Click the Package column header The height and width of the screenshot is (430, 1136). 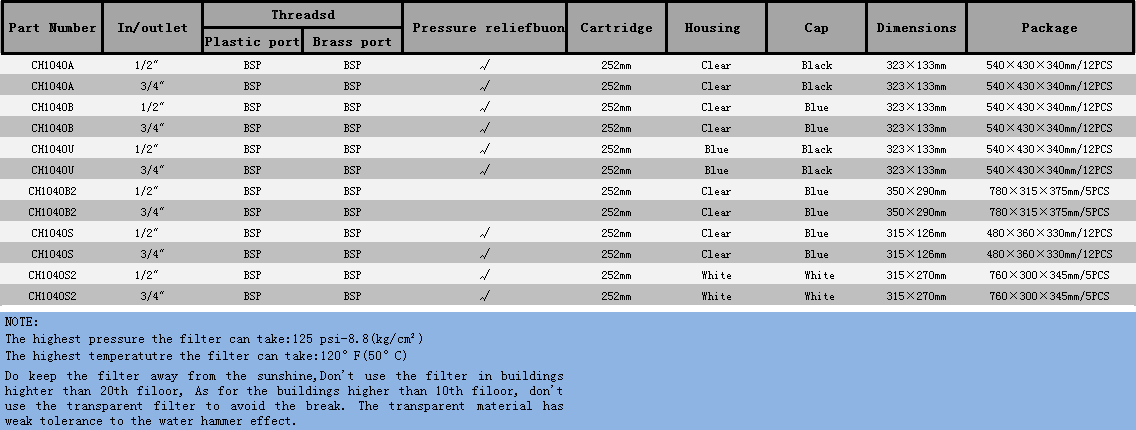pyautogui.click(x=1049, y=28)
